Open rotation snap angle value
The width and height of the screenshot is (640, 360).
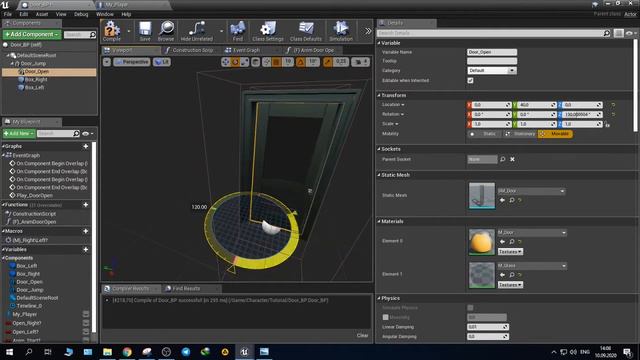click(x=313, y=62)
